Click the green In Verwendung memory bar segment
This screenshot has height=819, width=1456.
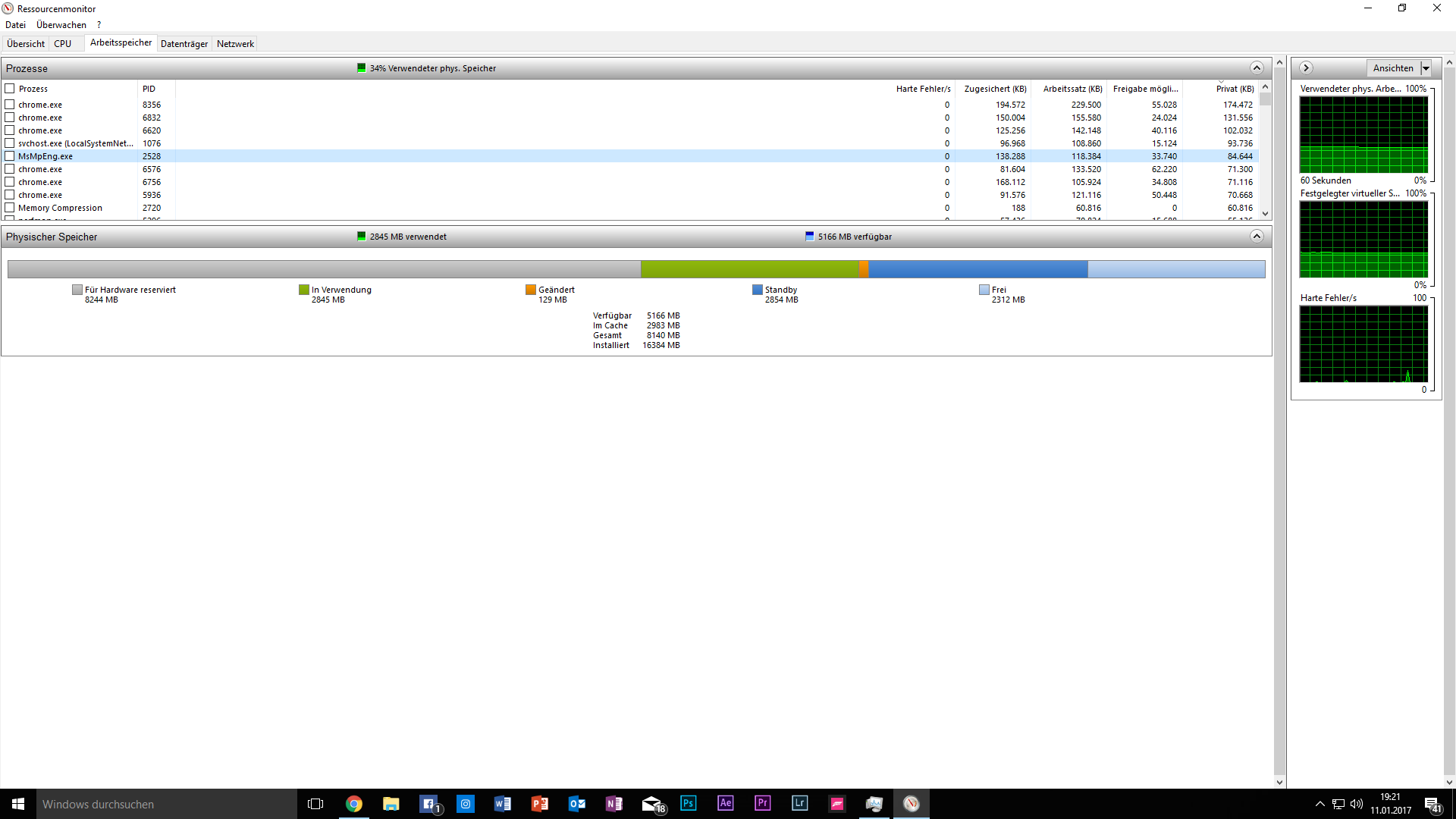749,269
